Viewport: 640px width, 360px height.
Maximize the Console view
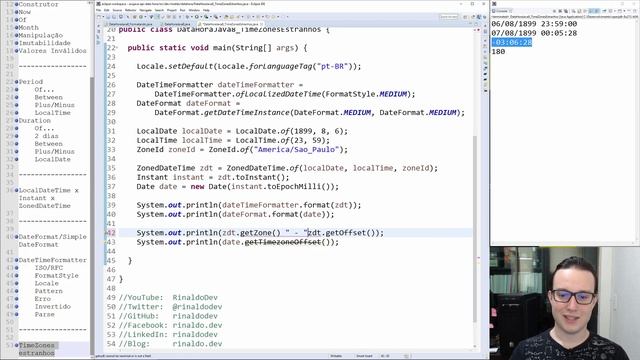635,11
